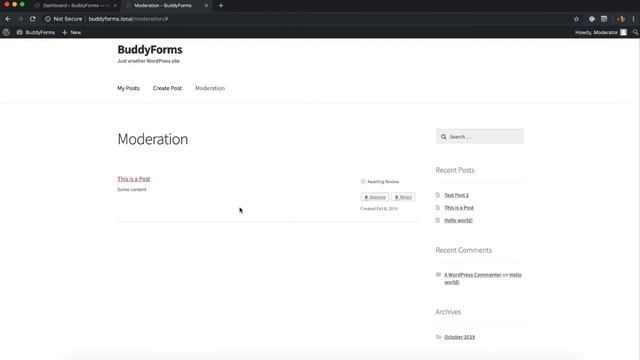Open the This is a Post entry title
640x360 pixels.
133,179
